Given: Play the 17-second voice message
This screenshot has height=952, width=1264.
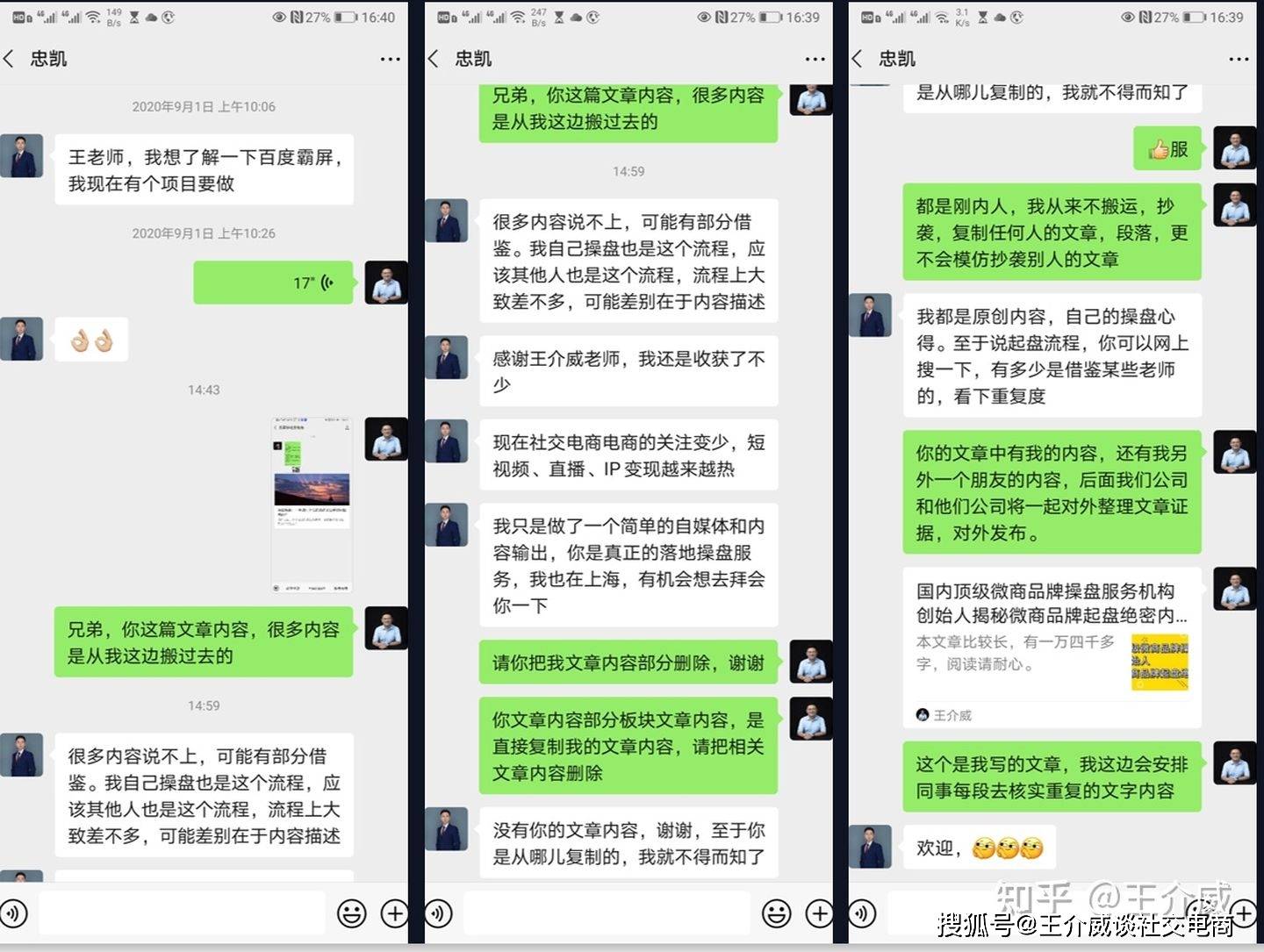Looking at the screenshot, I should [x=273, y=283].
